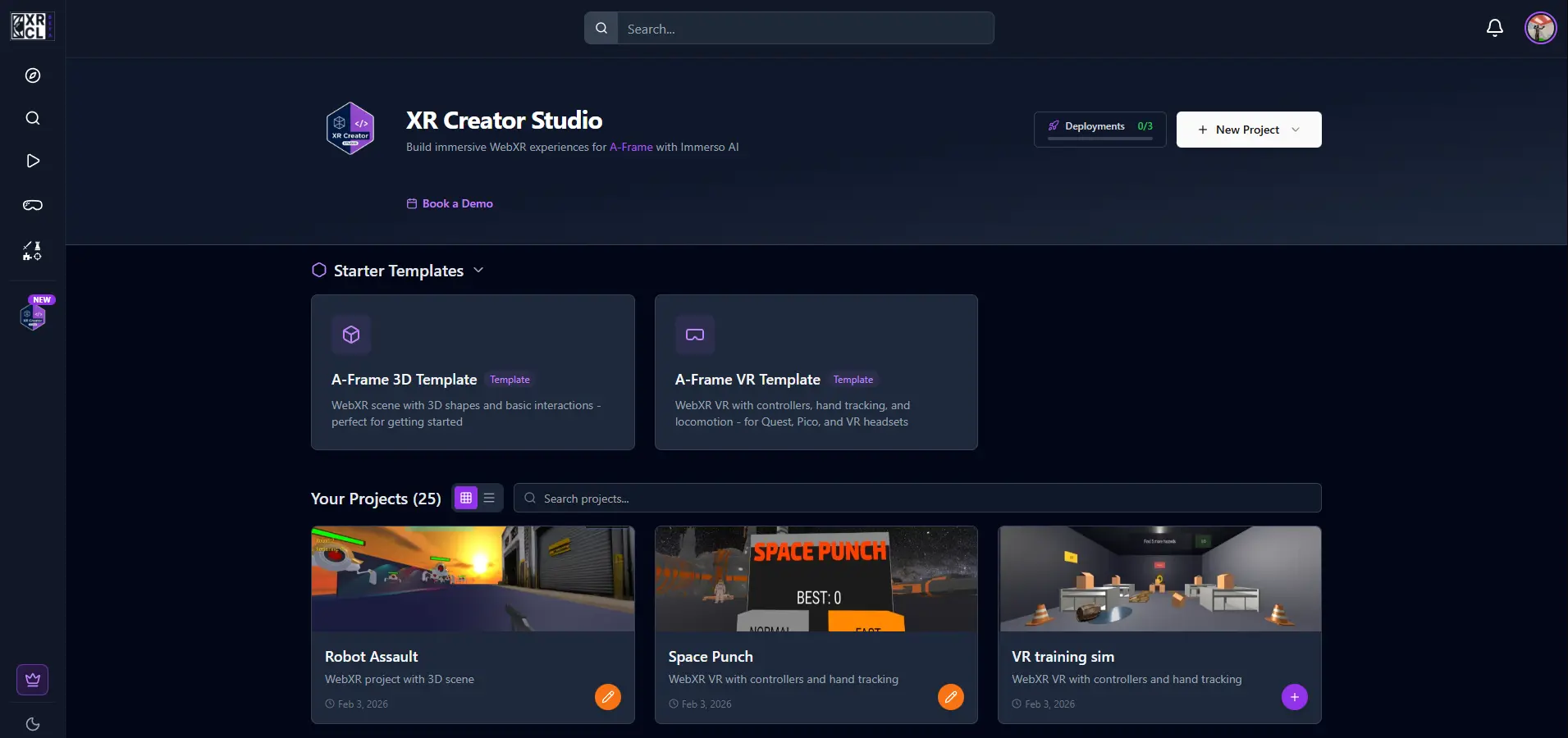1568x738 pixels.
Task: Open the VR headset sidebar icon
Action: 33,205
